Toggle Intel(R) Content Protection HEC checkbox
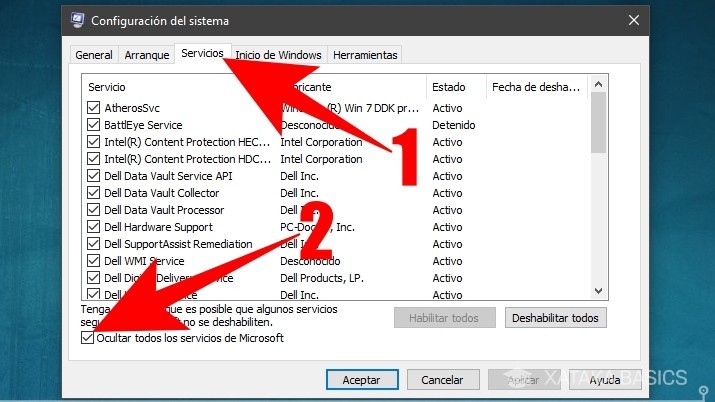Viewport: 715px width, 402px height. coord(93,142)
